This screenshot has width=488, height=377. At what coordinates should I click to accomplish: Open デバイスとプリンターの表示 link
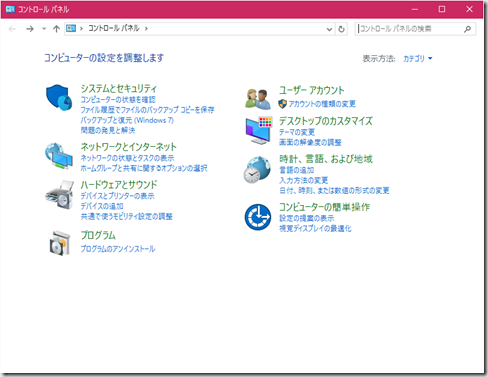coord(117,196)
